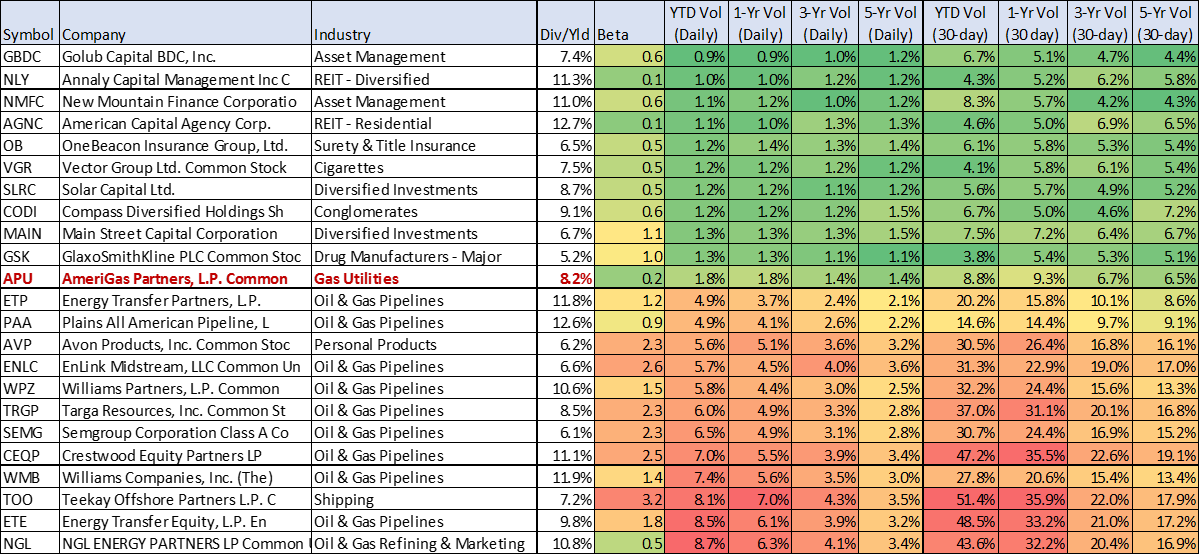Select OneBeacon Insurance Group, Ltd. cell

pyautogui.click(x=185, y=146)
